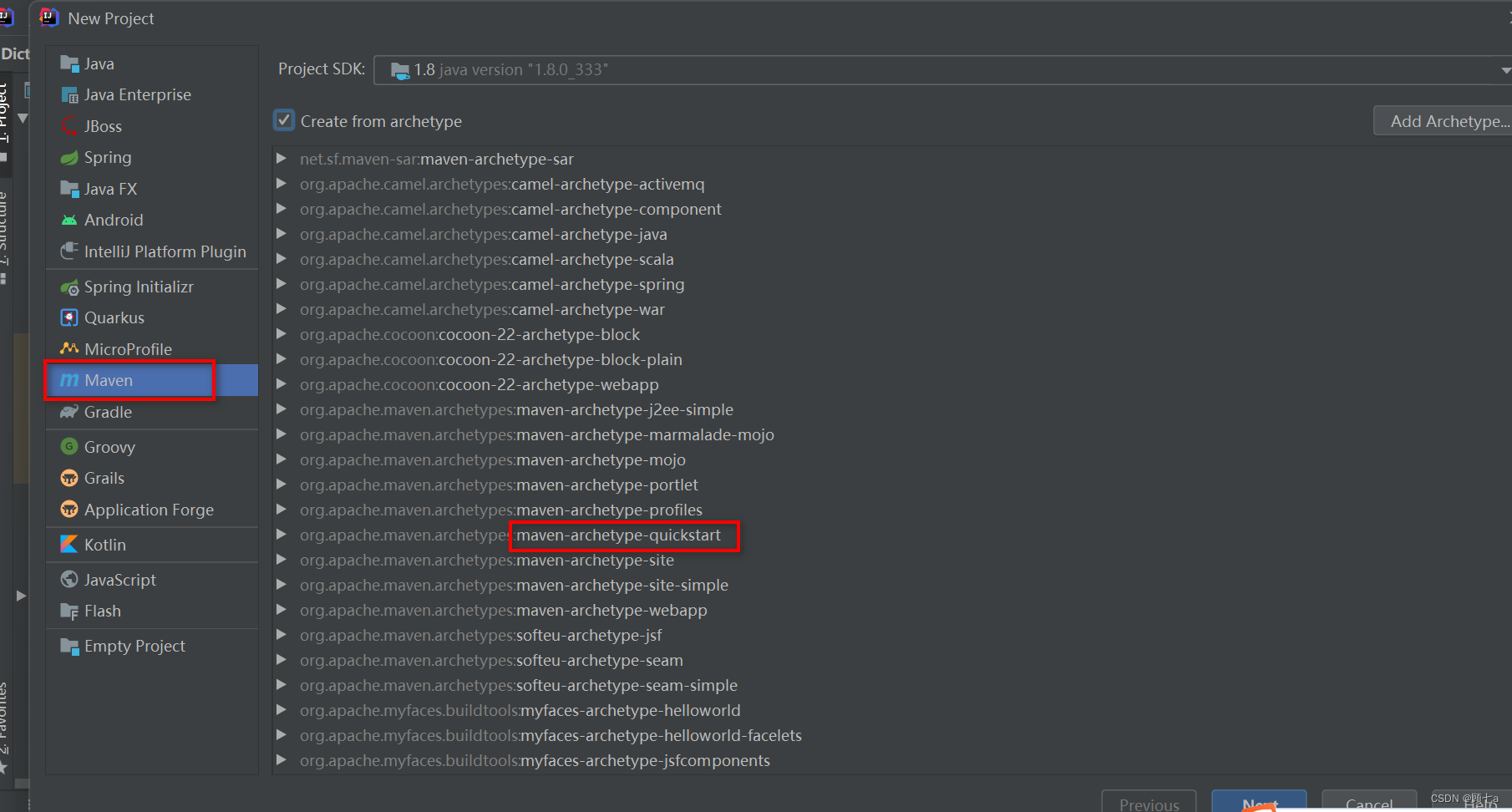Expand the camel-archetype-java arrow
This screenshot has width=1512, height=812.
tap(282, 234)
